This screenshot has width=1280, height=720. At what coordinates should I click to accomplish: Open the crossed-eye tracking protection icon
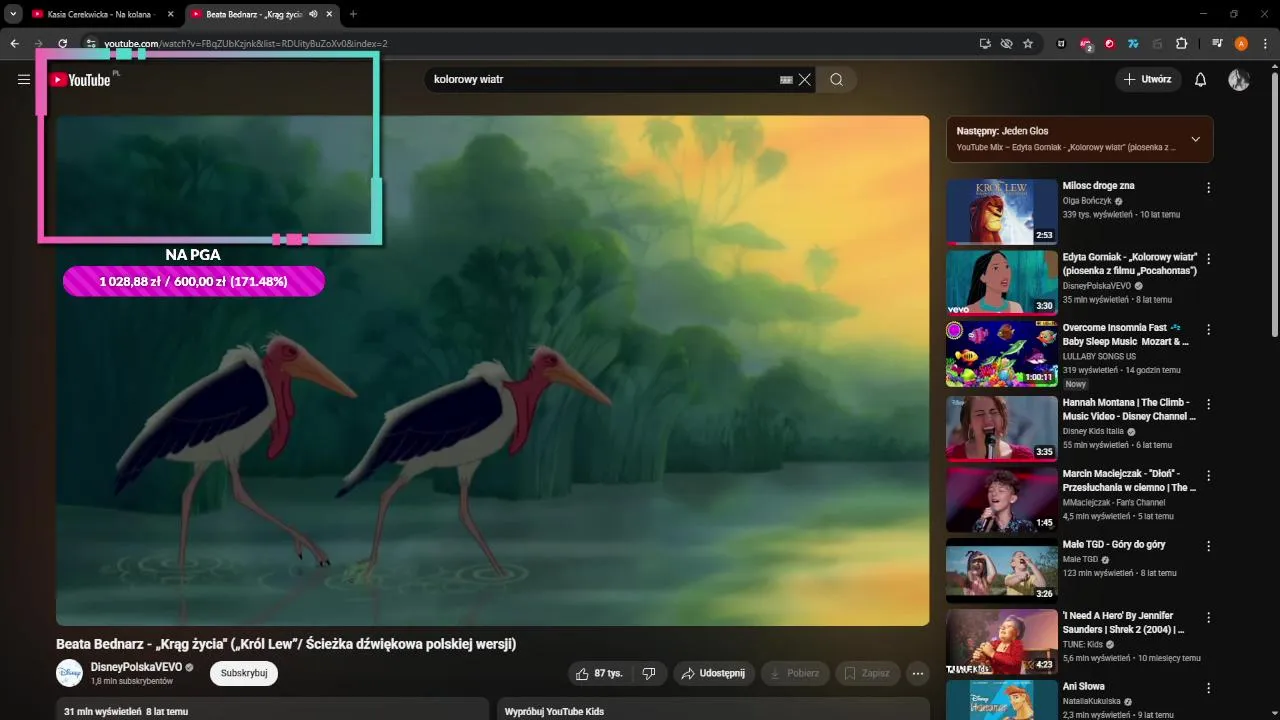point(1006,44)
